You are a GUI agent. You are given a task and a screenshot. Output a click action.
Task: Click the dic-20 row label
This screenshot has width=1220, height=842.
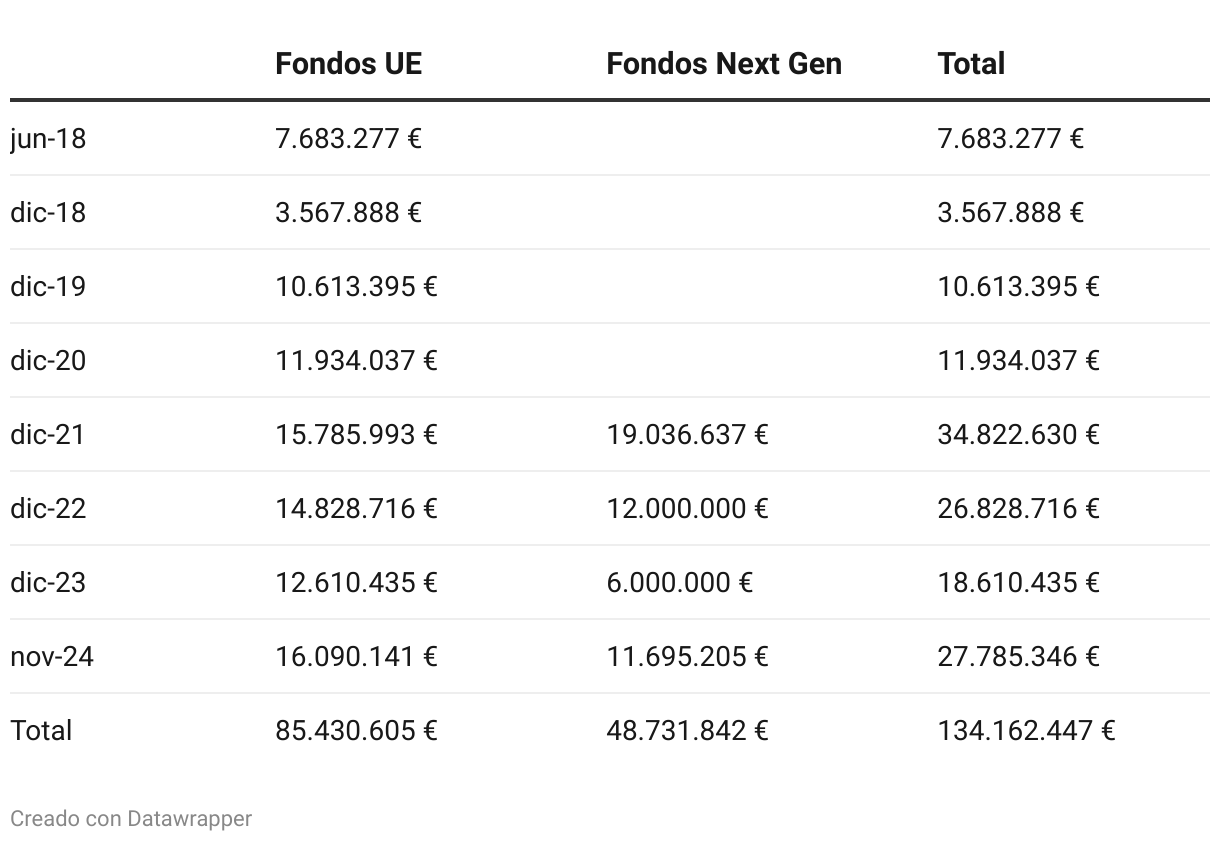pos(48,360)
